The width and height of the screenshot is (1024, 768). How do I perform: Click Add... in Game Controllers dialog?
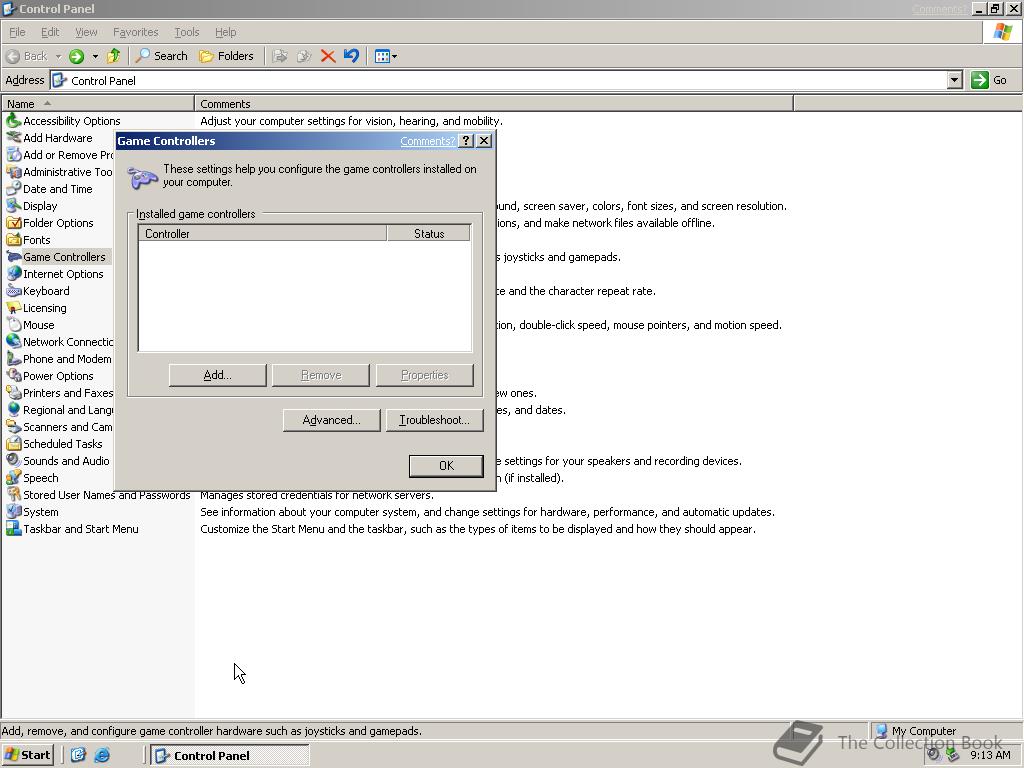(217, 375)
